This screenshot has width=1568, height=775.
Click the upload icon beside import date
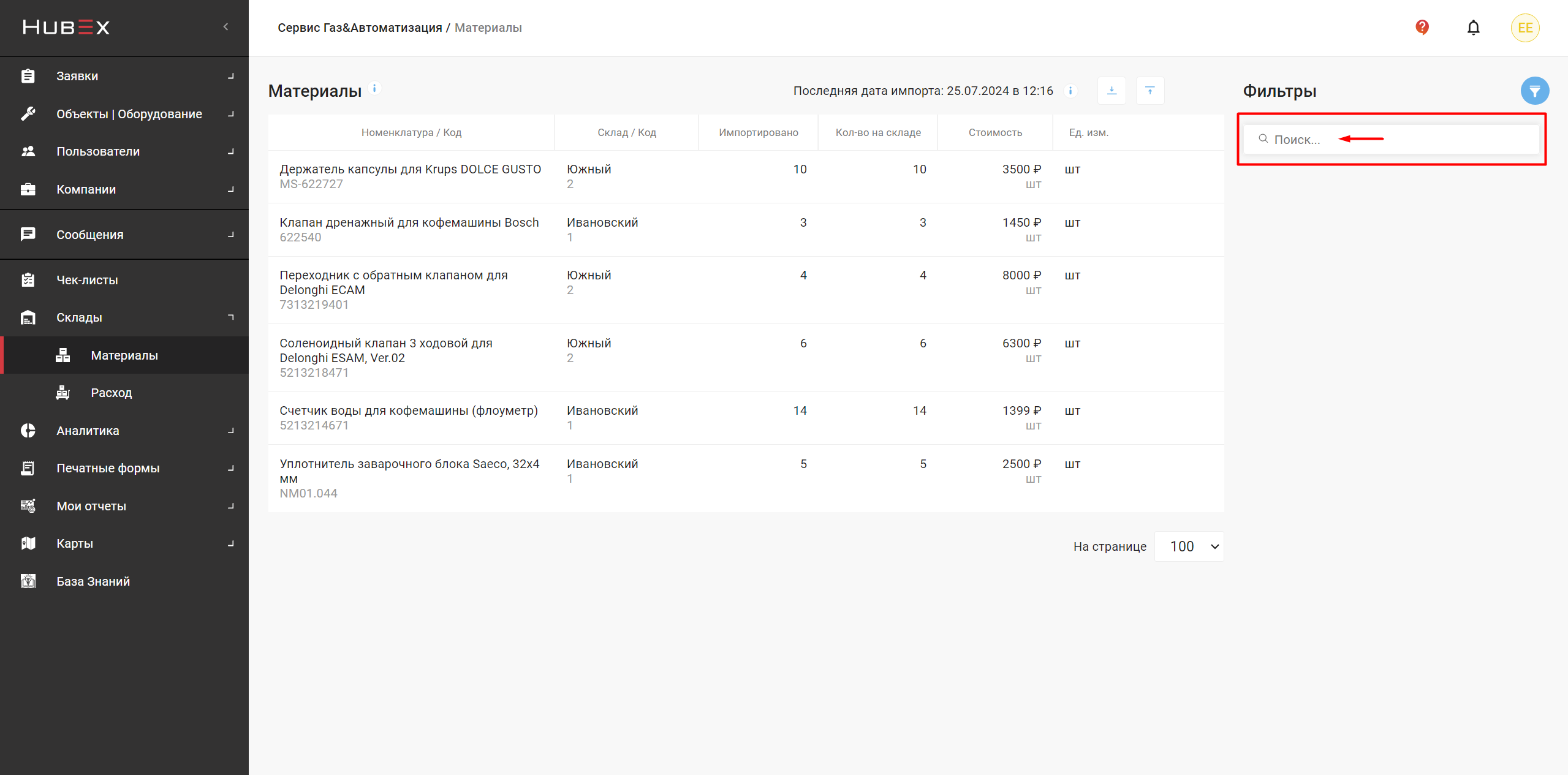click(x=1149, y=91)
